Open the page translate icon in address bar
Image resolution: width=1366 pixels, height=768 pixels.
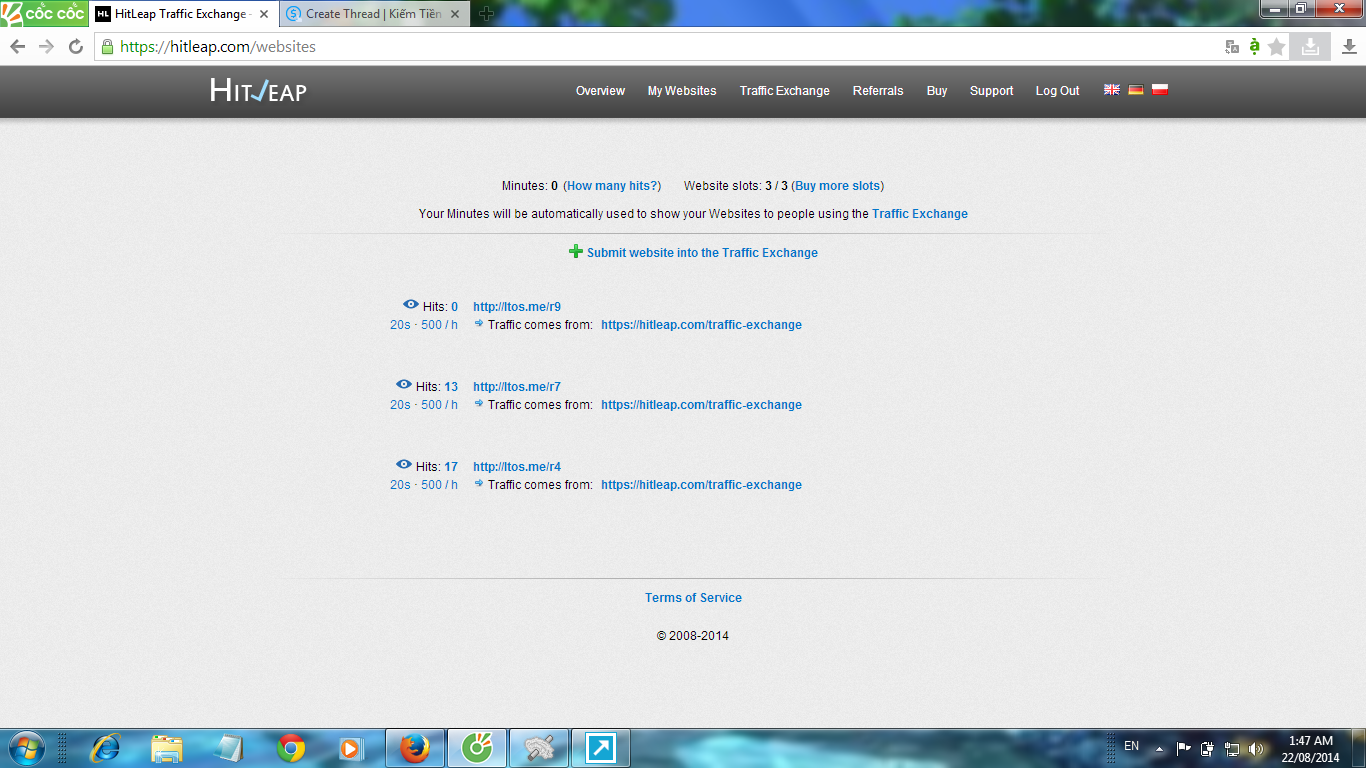tap(1233, 47)
